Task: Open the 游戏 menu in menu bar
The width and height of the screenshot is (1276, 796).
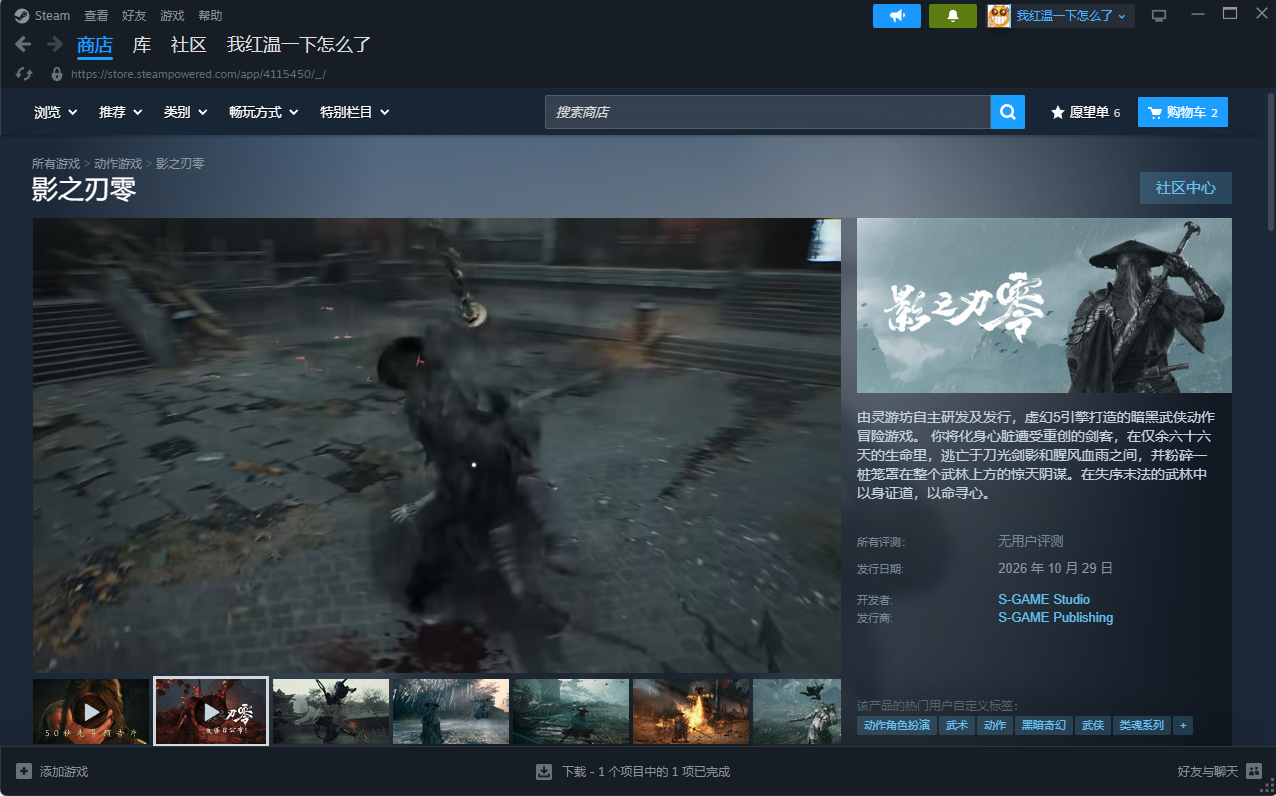Action: pos(172,16)
